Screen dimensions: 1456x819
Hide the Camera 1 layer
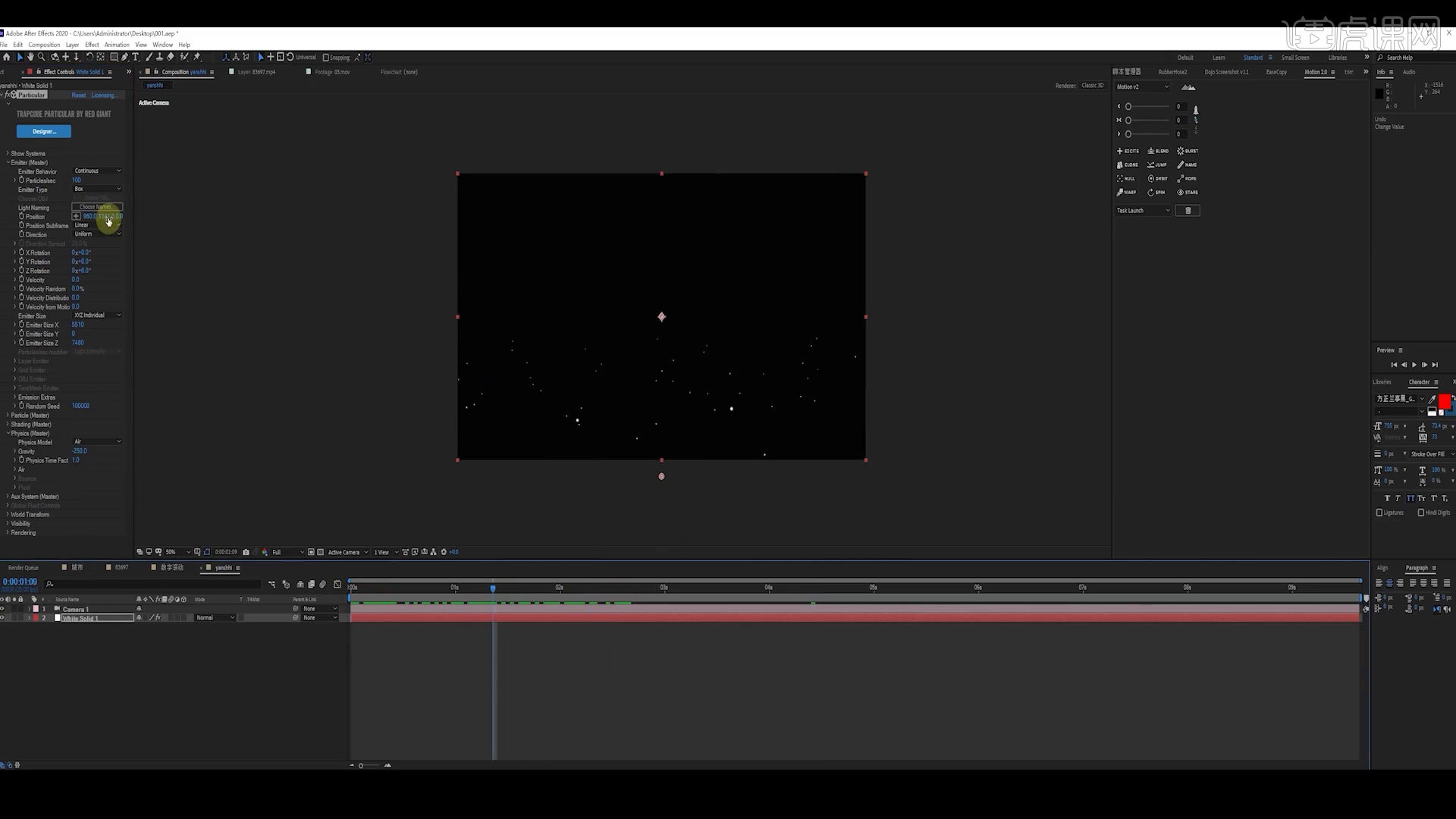tap(2, 609)
